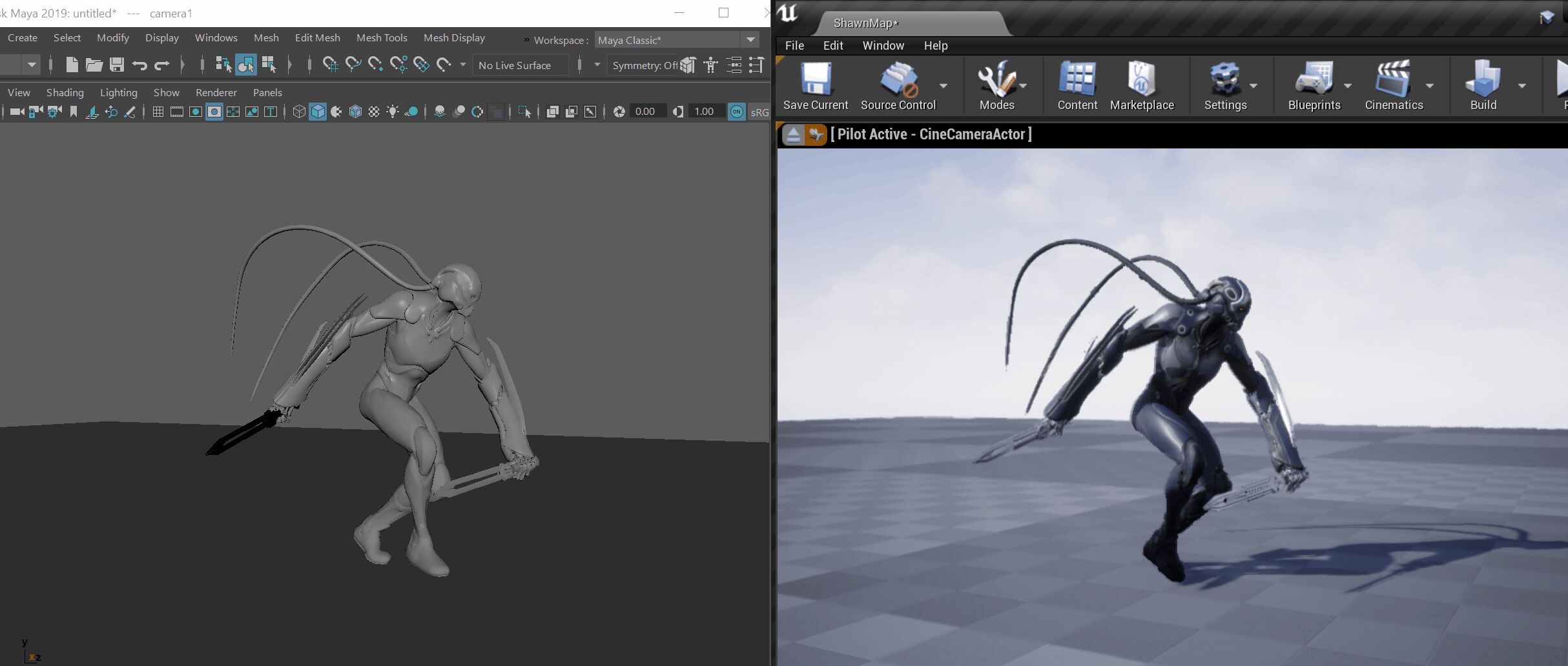Click the Maya undo arrow icon
Screen dimensions: 1568x666
[139, 65]
